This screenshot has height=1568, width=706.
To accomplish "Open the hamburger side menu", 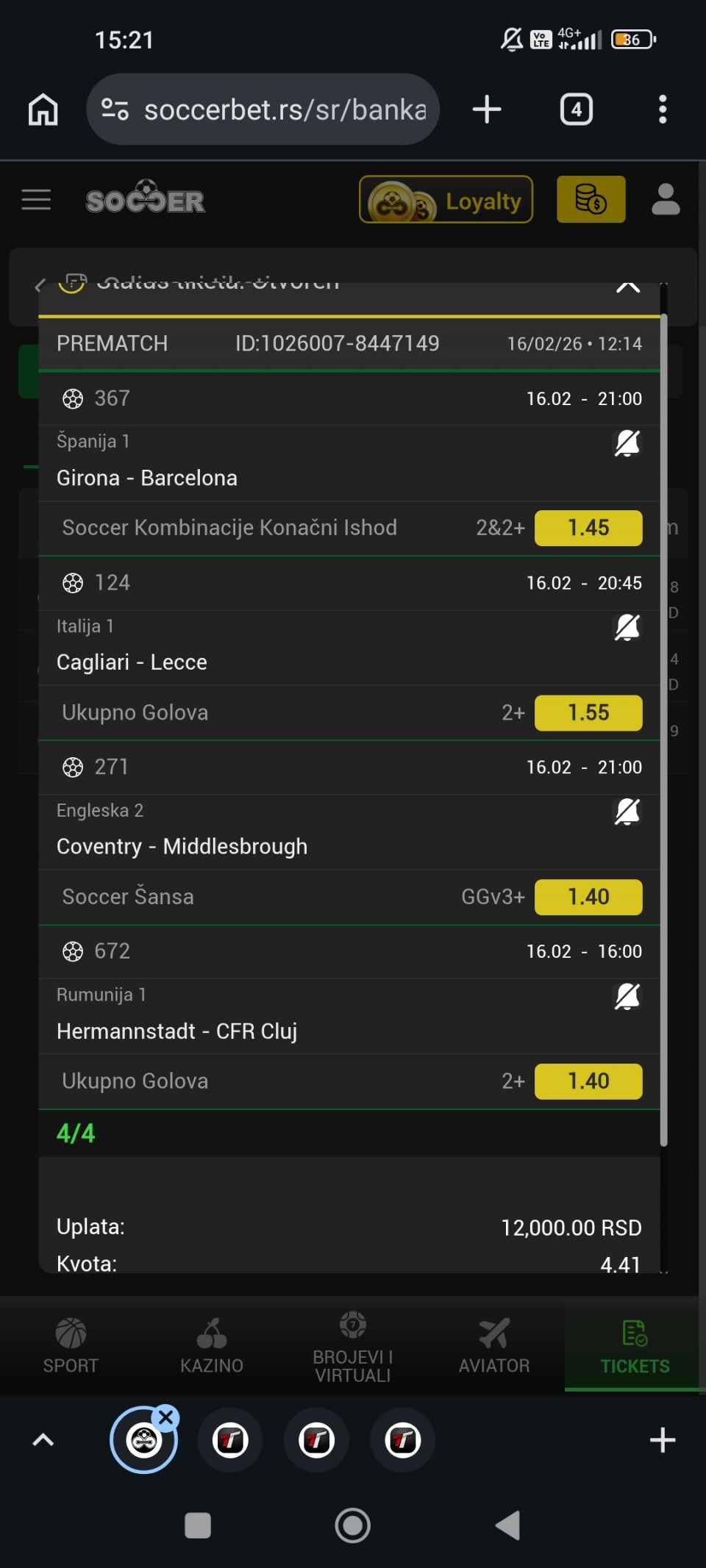I will (36, 200).
